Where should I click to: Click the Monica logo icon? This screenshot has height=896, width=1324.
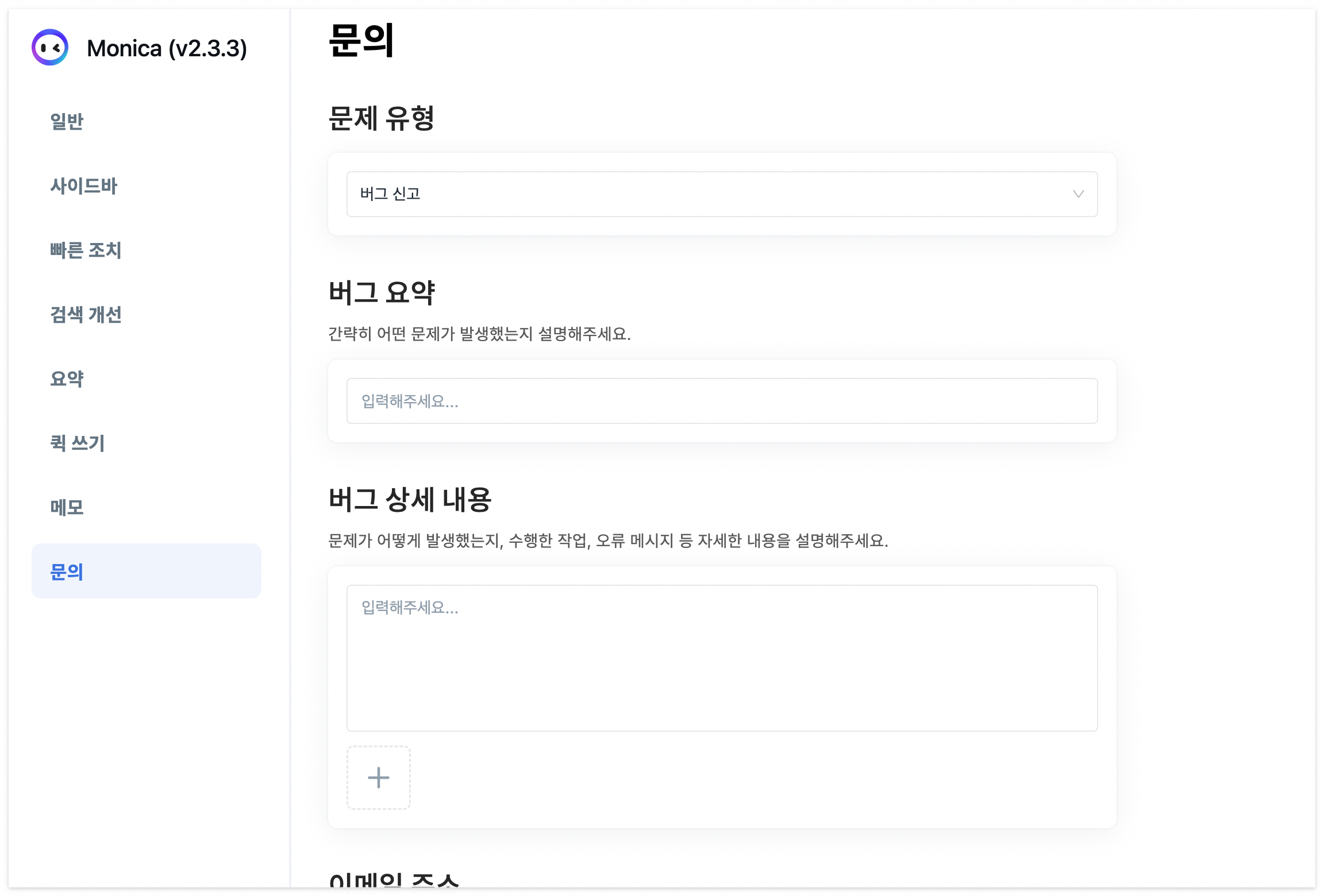click(x=50, y=48)
